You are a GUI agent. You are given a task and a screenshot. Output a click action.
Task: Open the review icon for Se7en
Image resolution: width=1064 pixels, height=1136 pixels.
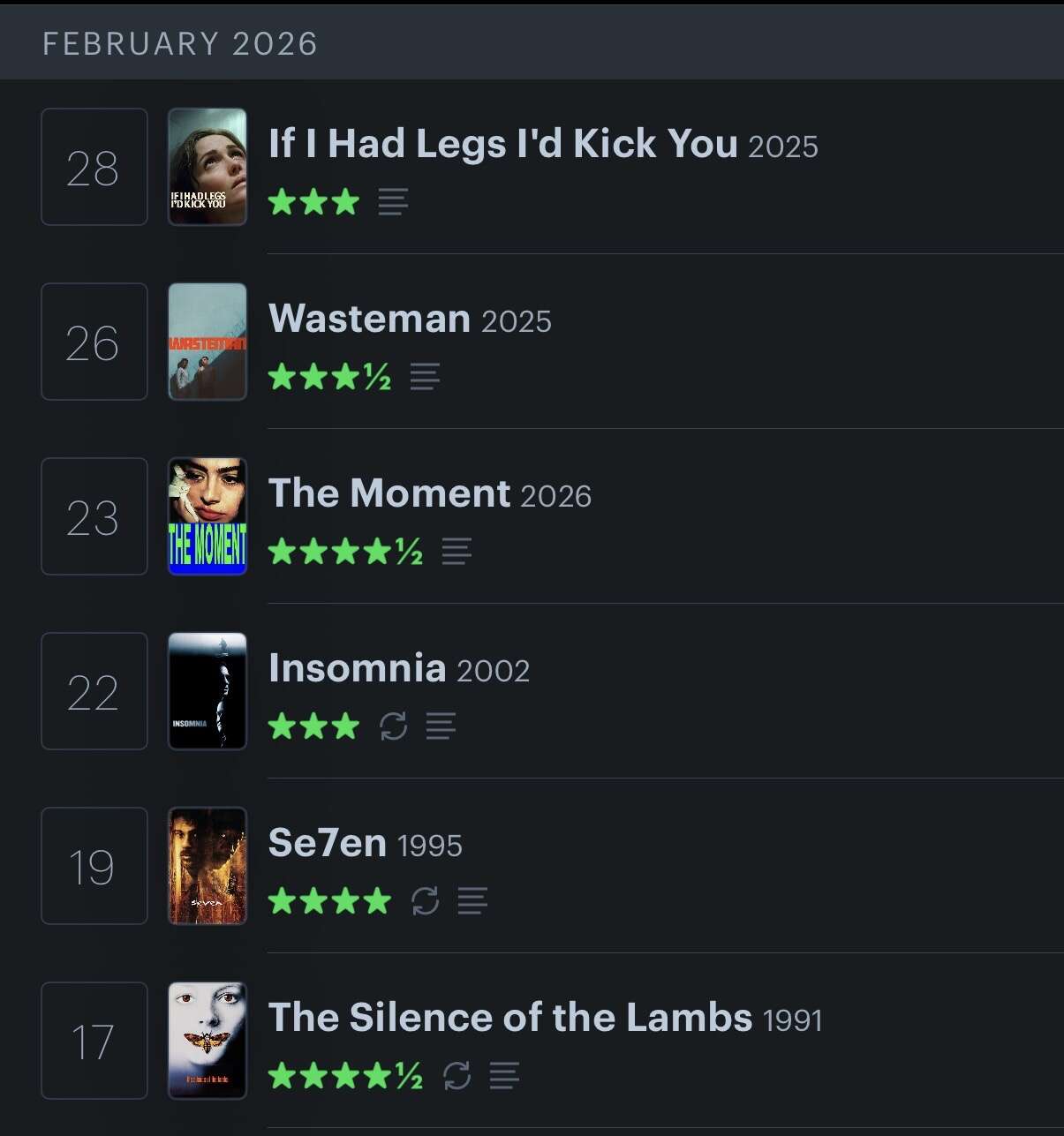point(472,901)
